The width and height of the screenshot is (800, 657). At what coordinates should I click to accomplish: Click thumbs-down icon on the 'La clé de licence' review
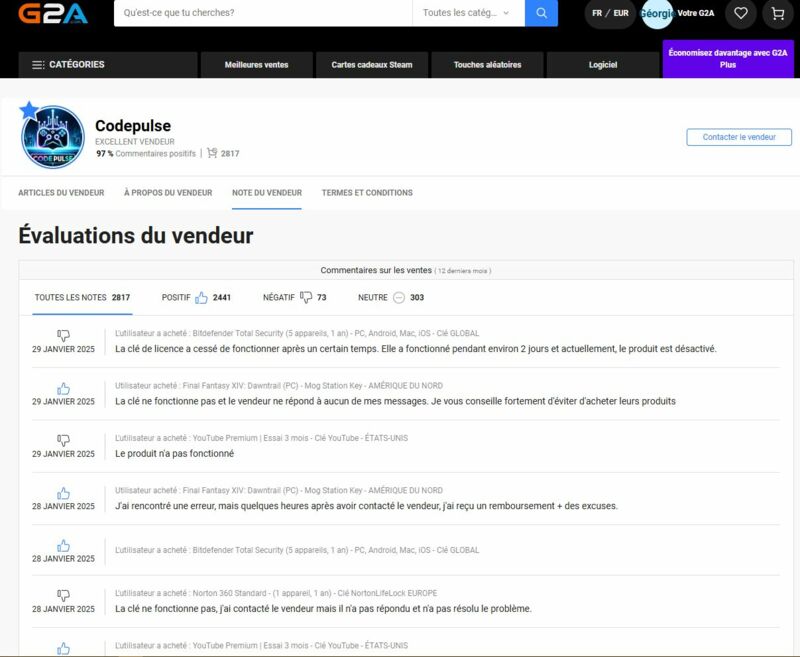point(63,335)
